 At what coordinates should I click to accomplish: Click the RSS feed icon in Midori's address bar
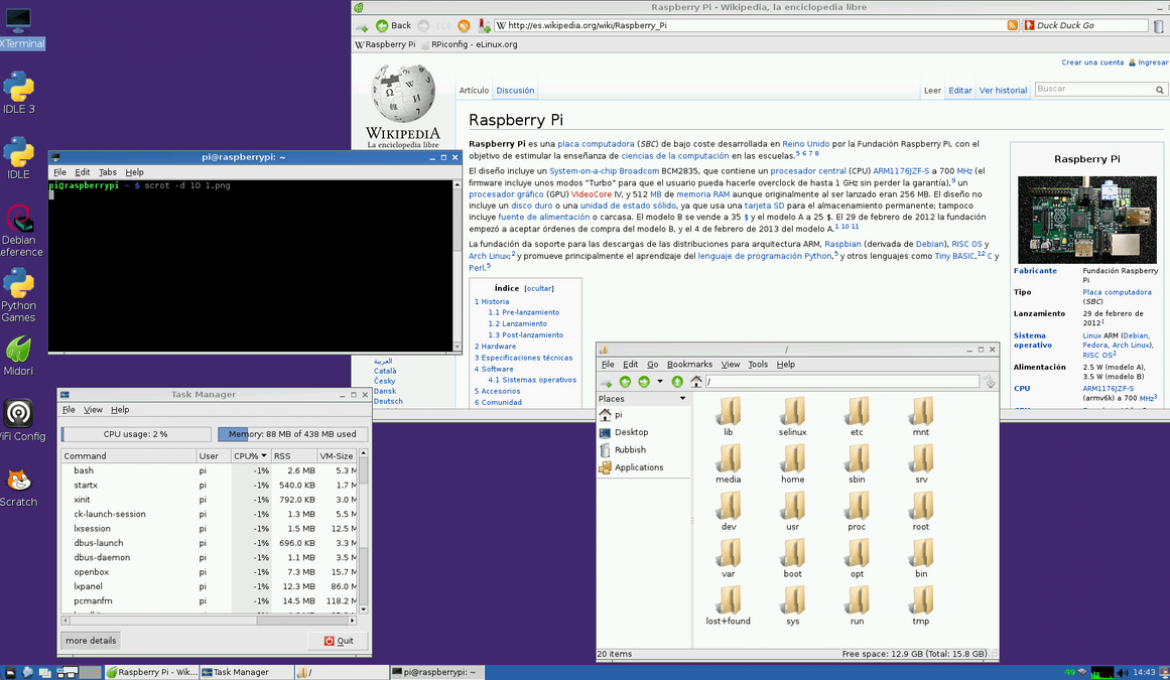tap(1013, 25)
